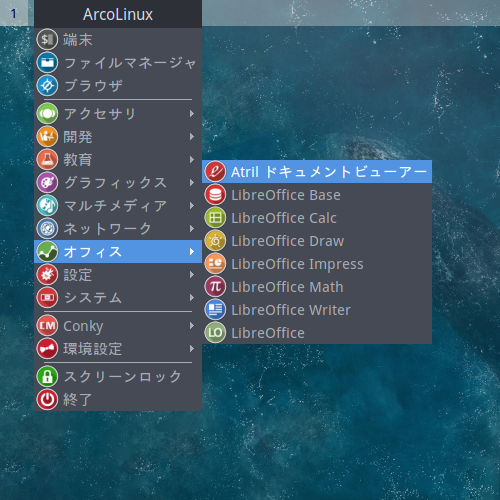Click the システム label text
Screen dimensions: 500x500
pyautogui.click(x=93, y=298)
